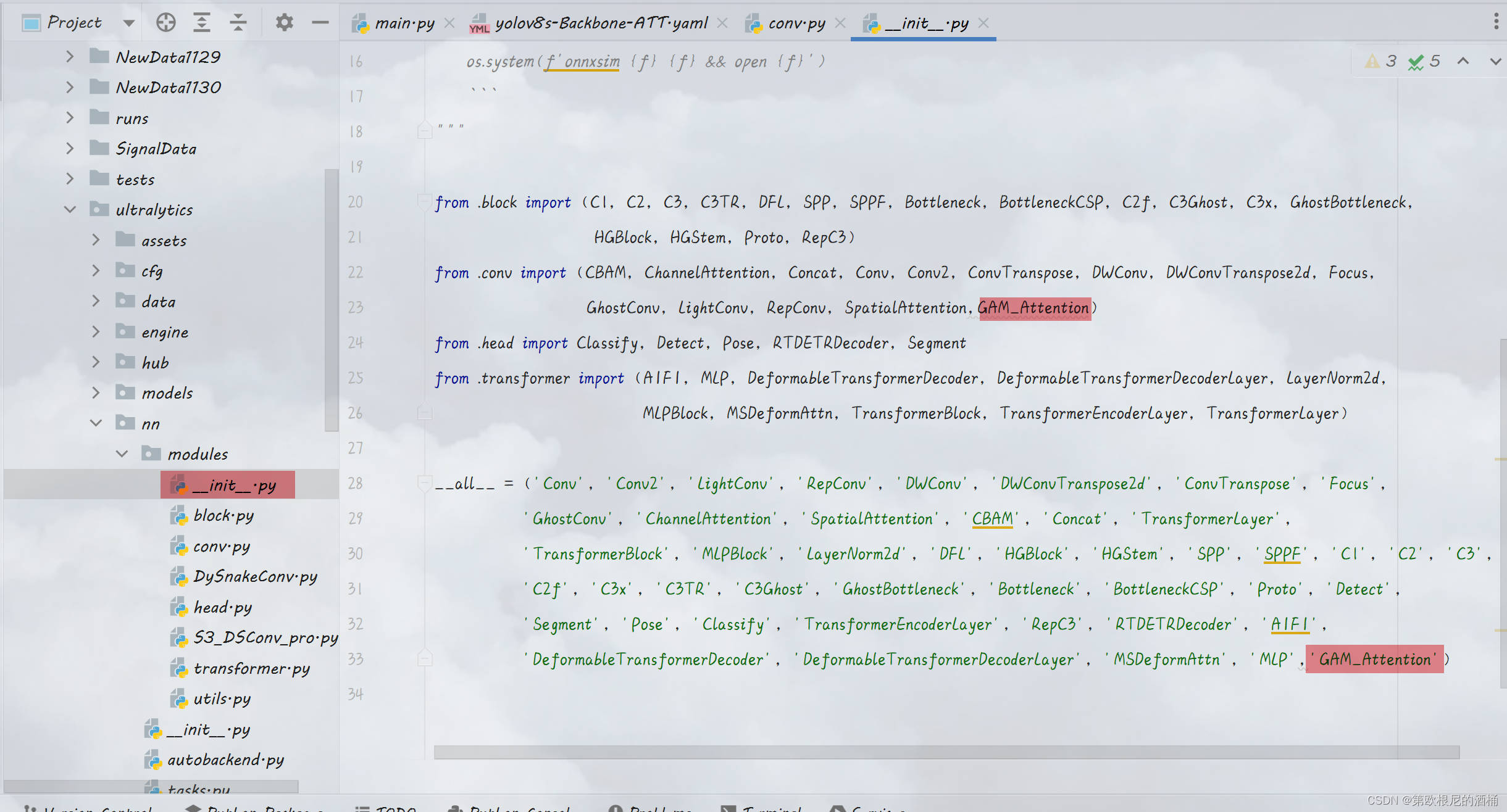Expand the NewData1130 folder
This screenshot has width=1507, height=812.
(x=70, y=87)
